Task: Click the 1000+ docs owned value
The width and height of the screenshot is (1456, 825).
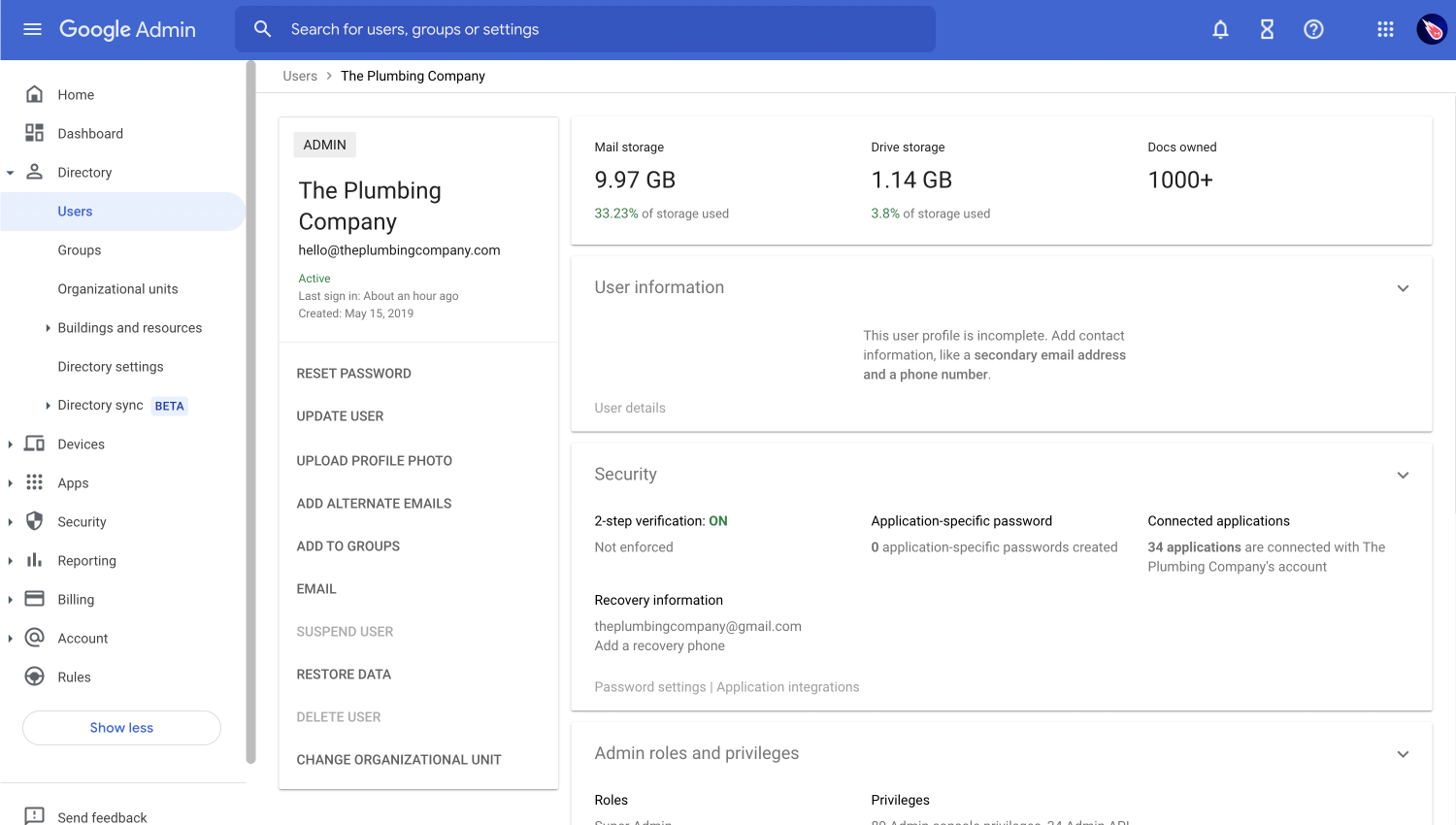Action: pos(1180,180)
